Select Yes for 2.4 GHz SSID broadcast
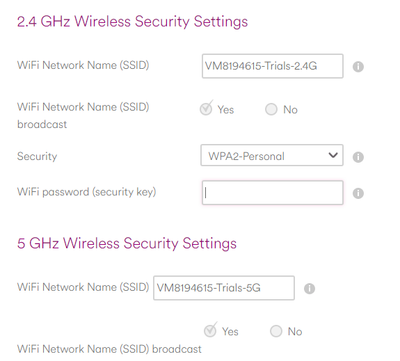This screenshot has width=400, height=361. 206,109
